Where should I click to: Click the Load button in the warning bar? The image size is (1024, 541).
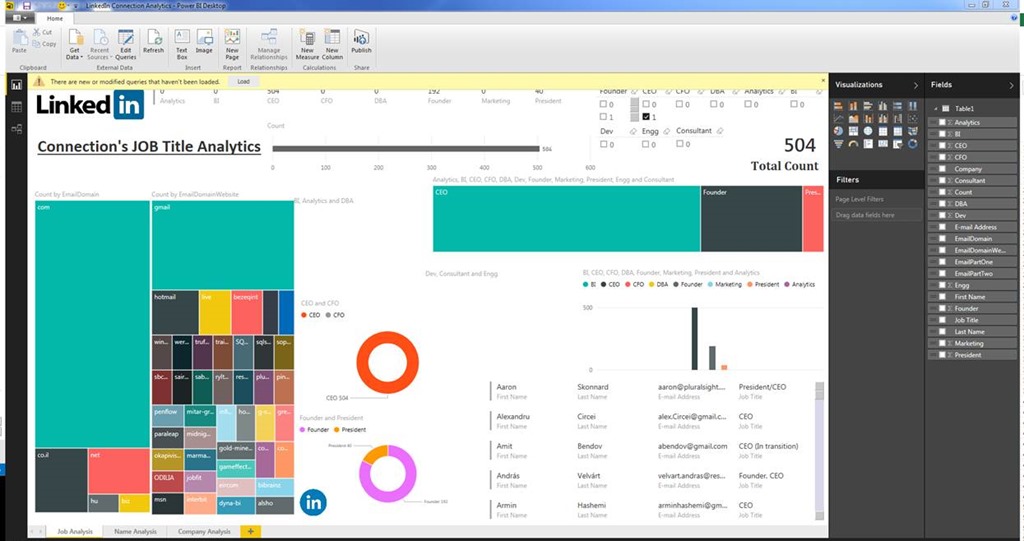pos(243,81)
